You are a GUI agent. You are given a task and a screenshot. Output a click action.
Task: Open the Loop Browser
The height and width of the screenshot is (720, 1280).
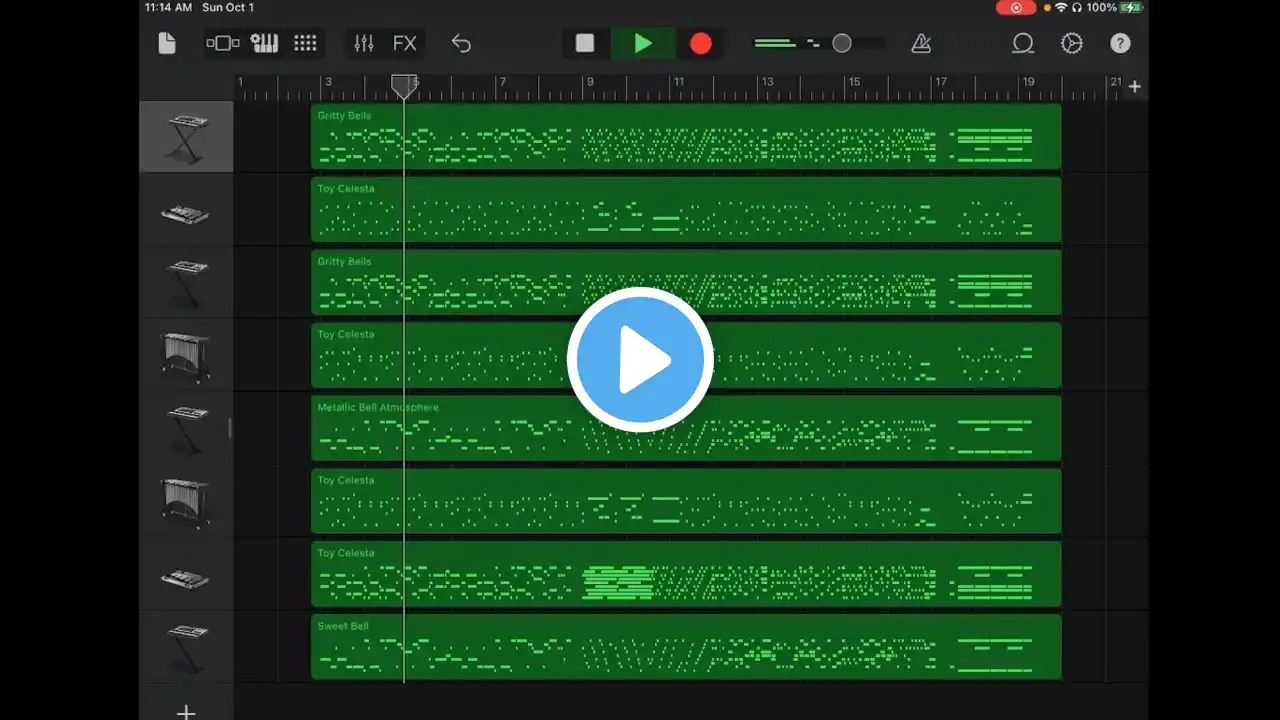tap(1023, 43)
